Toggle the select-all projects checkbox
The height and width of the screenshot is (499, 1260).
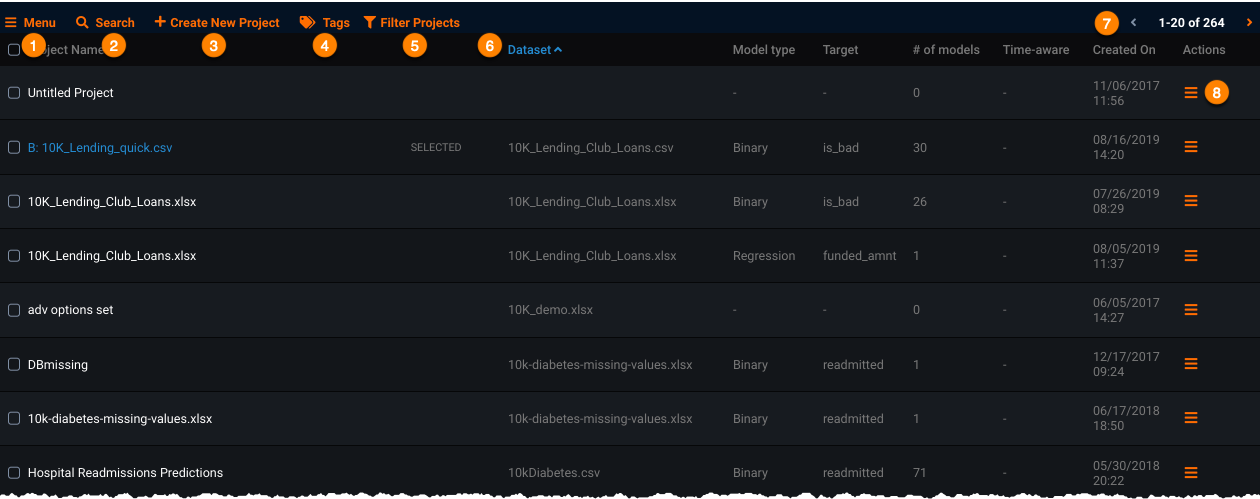tap(14, 50)
